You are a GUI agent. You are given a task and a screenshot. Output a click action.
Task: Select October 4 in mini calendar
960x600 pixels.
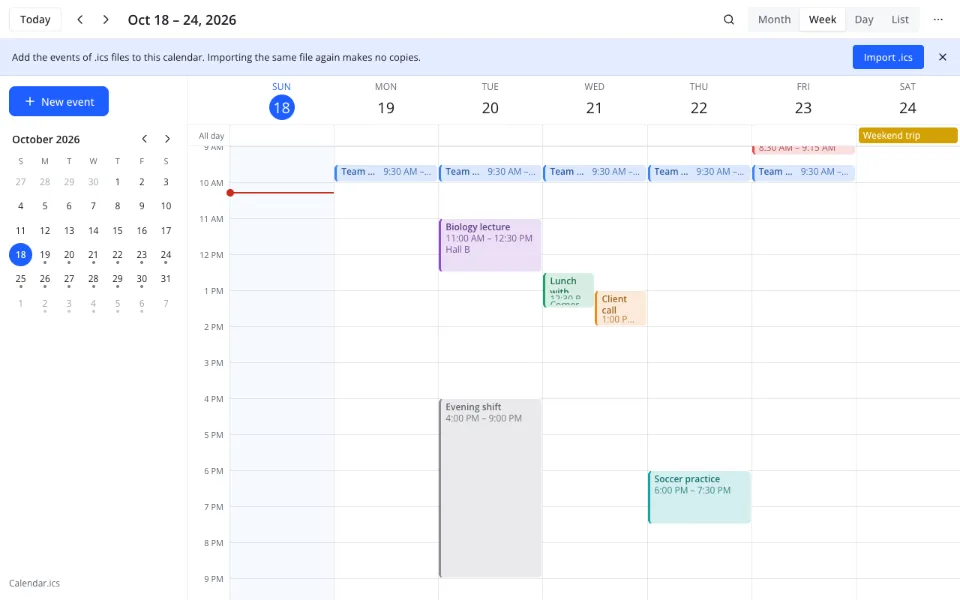point(21,206)
